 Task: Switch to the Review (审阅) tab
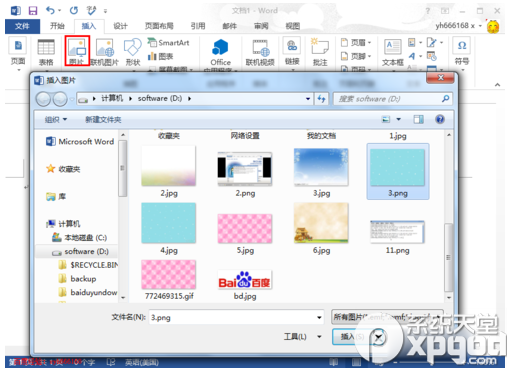261,26
